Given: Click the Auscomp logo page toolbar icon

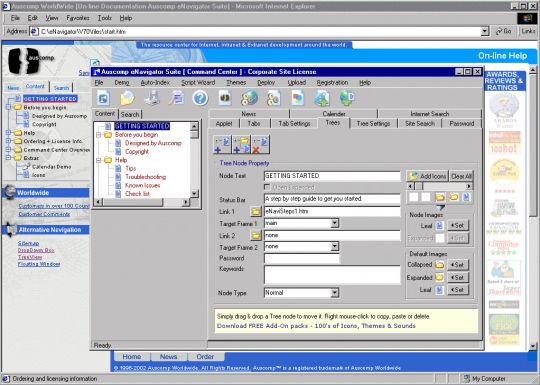Looking at the screenshot, I should pos(225,98).
